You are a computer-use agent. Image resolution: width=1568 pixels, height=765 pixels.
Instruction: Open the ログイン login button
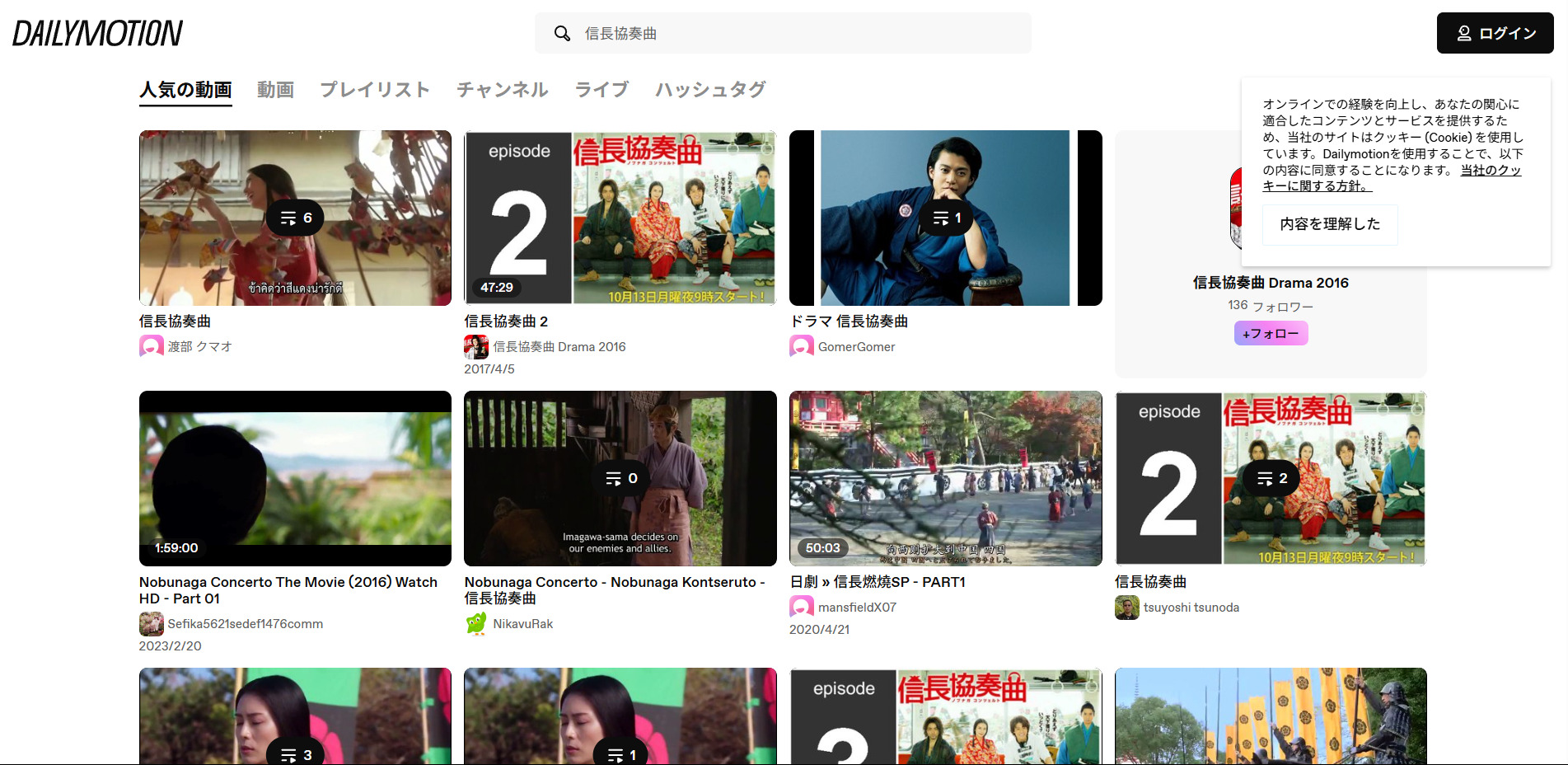(x=1495, y=33)
